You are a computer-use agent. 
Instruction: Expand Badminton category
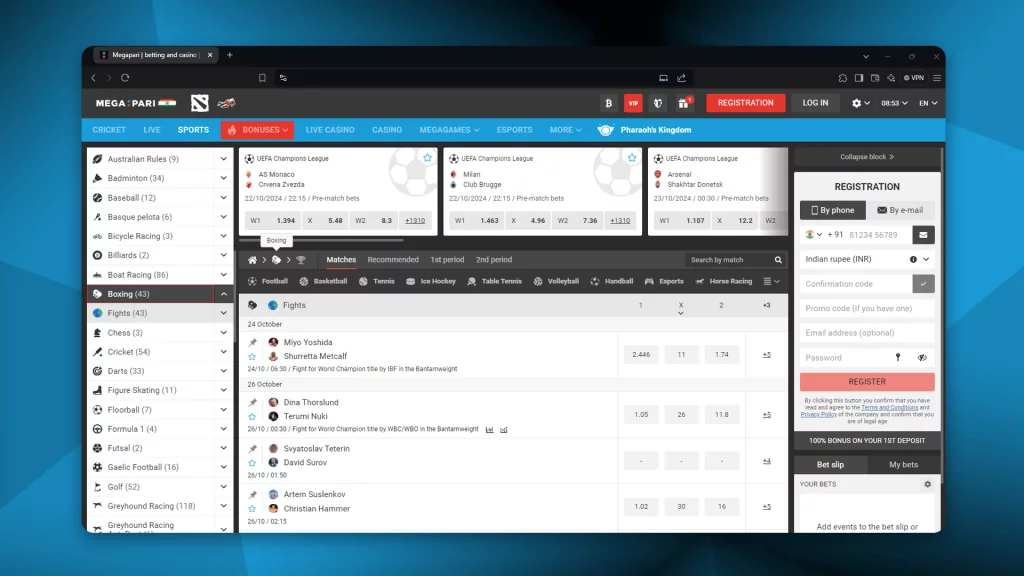pyautogui.click(x=223, y=178)
